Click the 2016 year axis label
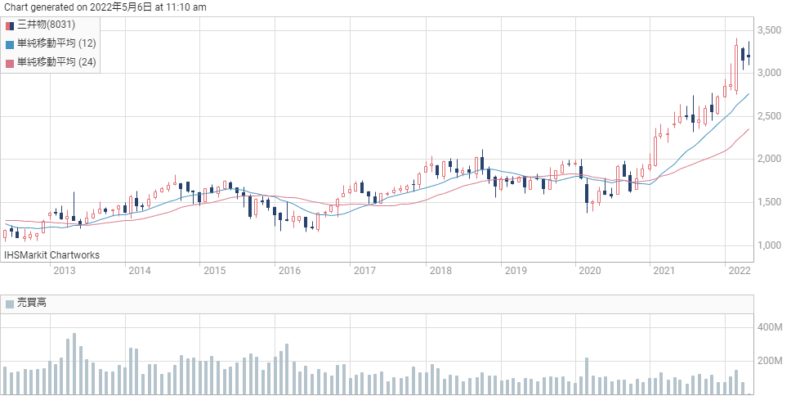This screenshot has height=396, width=800. click(289, 270)
